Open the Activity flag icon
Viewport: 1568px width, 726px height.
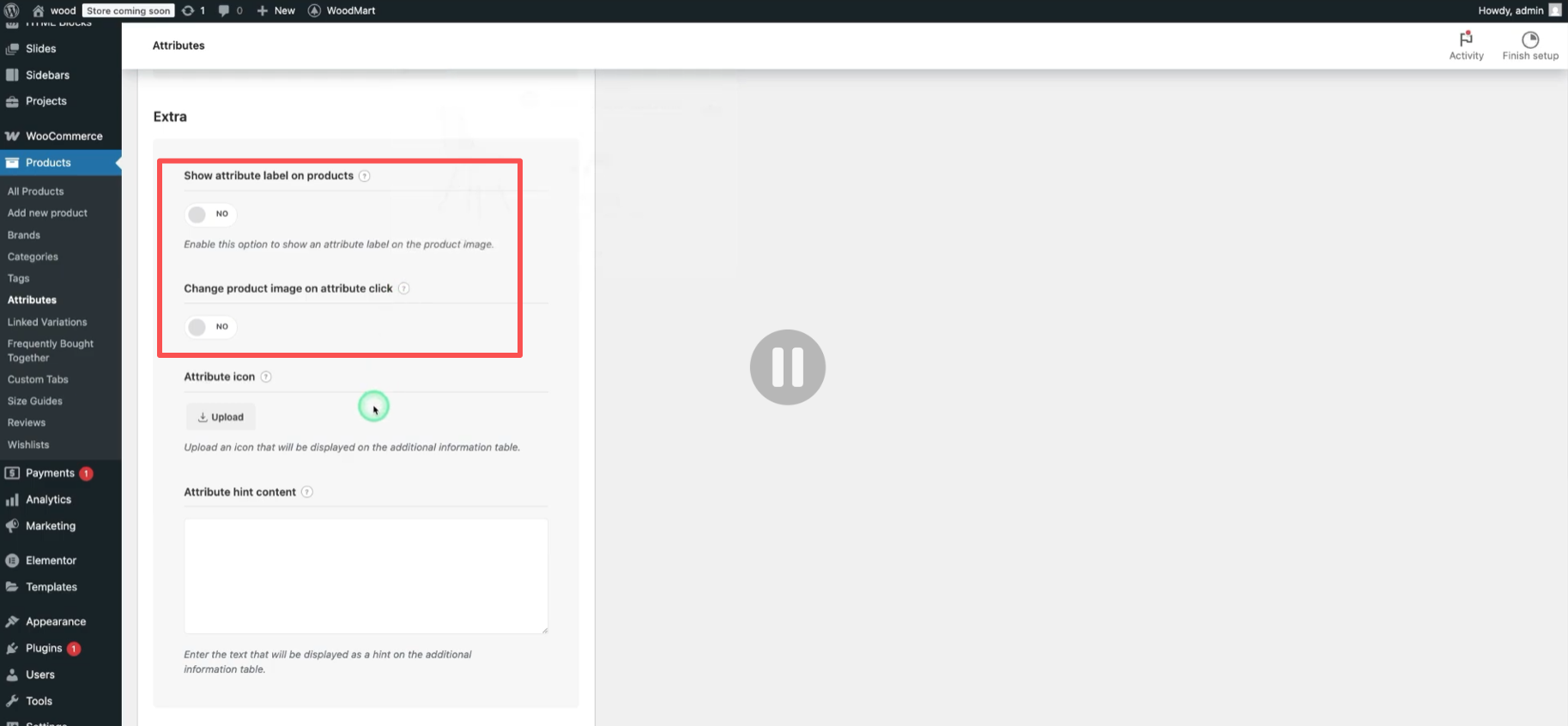click(1466, 39)
